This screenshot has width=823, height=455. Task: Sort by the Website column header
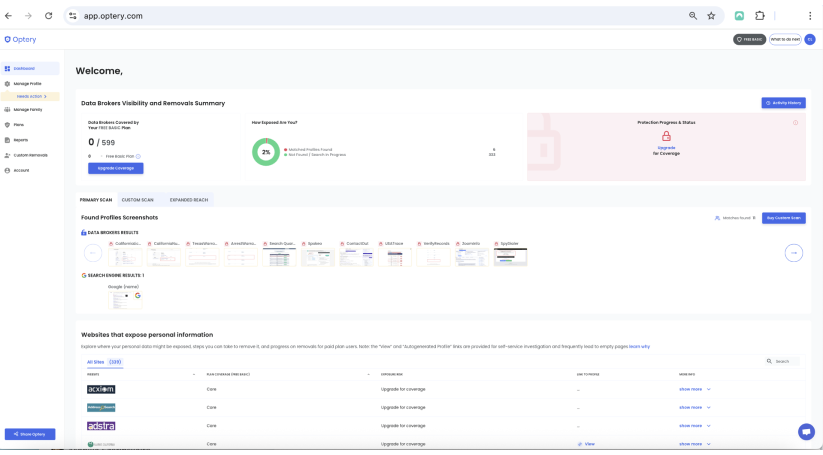93,375
